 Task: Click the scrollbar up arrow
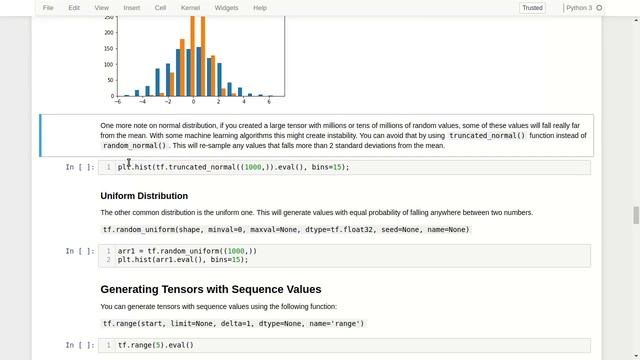(x=636, y=20)
